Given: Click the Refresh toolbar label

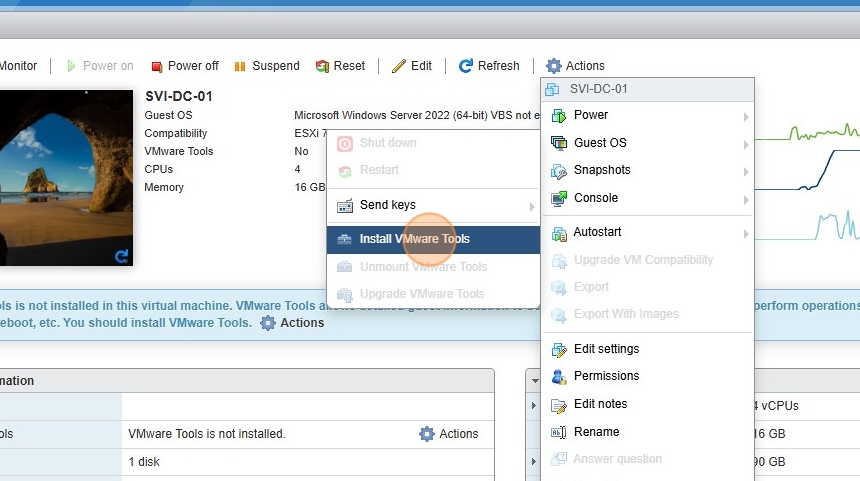Looking at the screenshot, I should click(x=499, y=66).
